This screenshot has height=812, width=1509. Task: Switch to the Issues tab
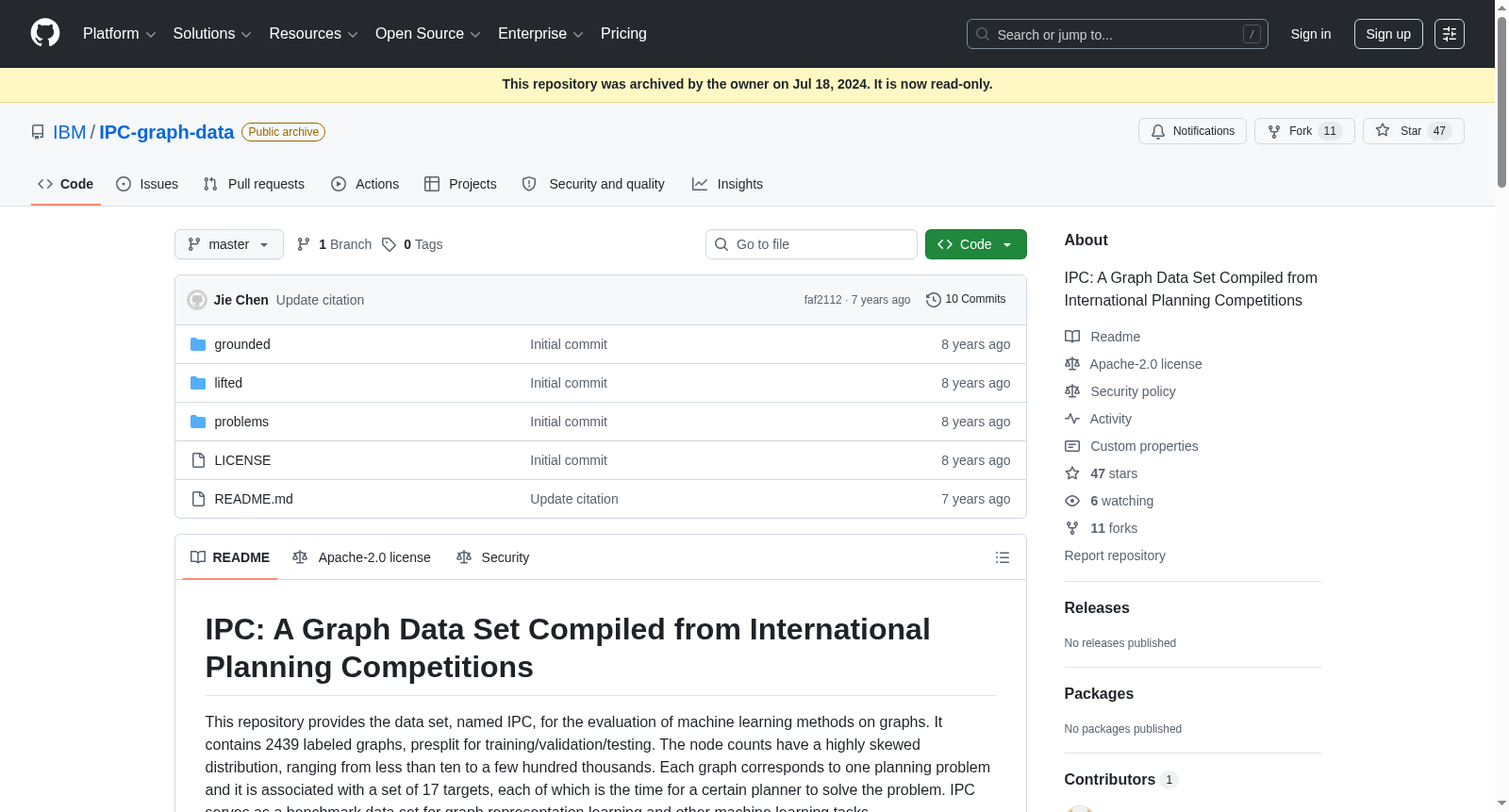pyautogui.click(x=147, y=184)
